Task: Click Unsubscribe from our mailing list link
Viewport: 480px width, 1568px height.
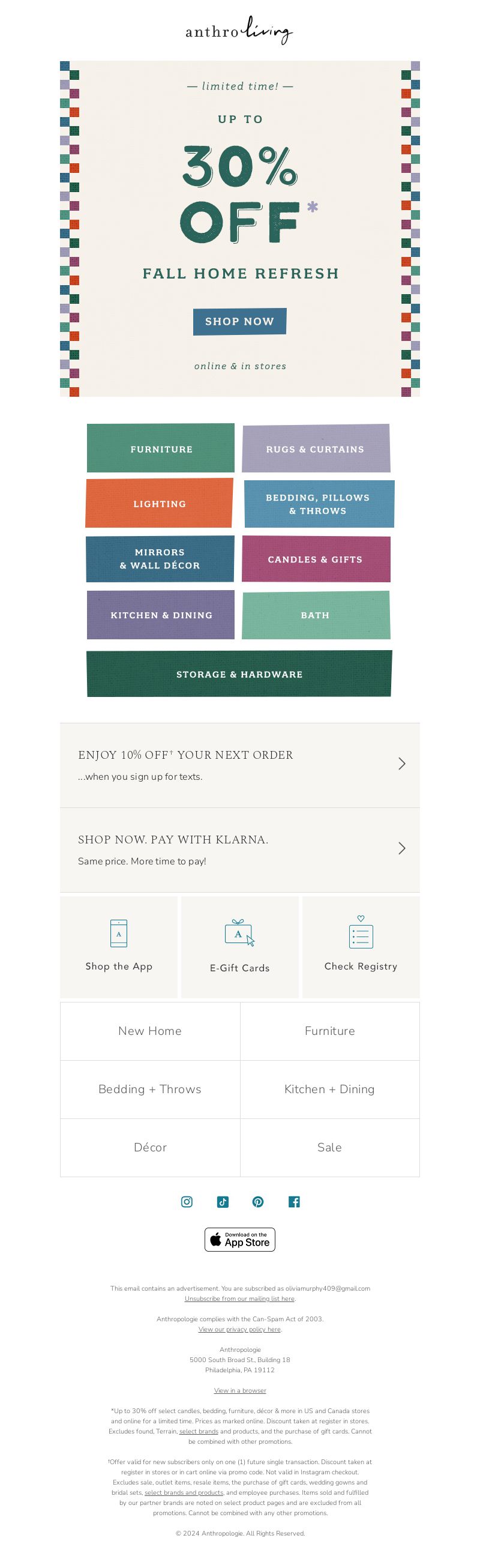Action: coord(239,1298)
